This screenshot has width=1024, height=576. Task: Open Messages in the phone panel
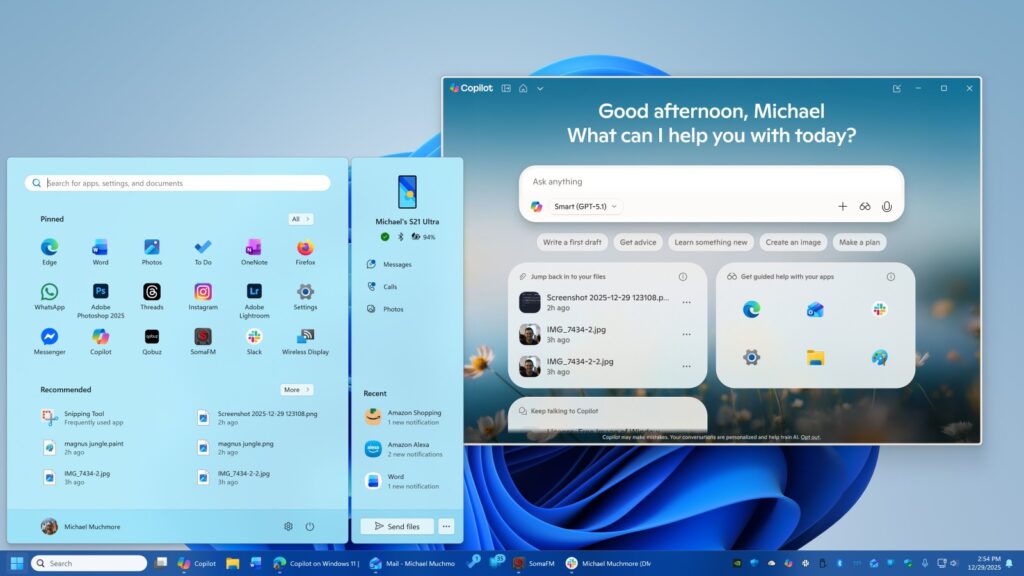pyautogui.click(x=396, y=265)
